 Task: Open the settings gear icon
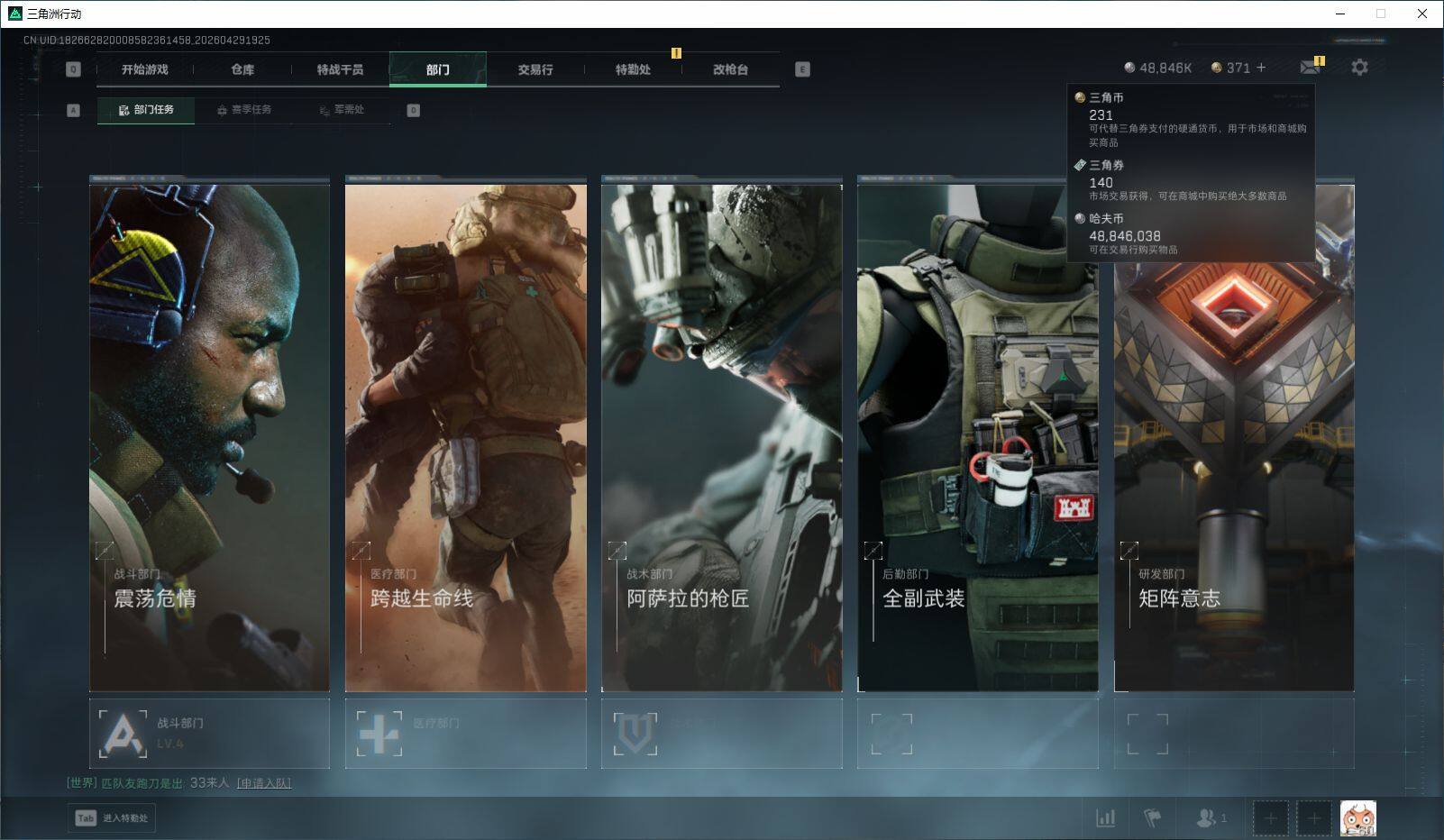pos(1359,68)
